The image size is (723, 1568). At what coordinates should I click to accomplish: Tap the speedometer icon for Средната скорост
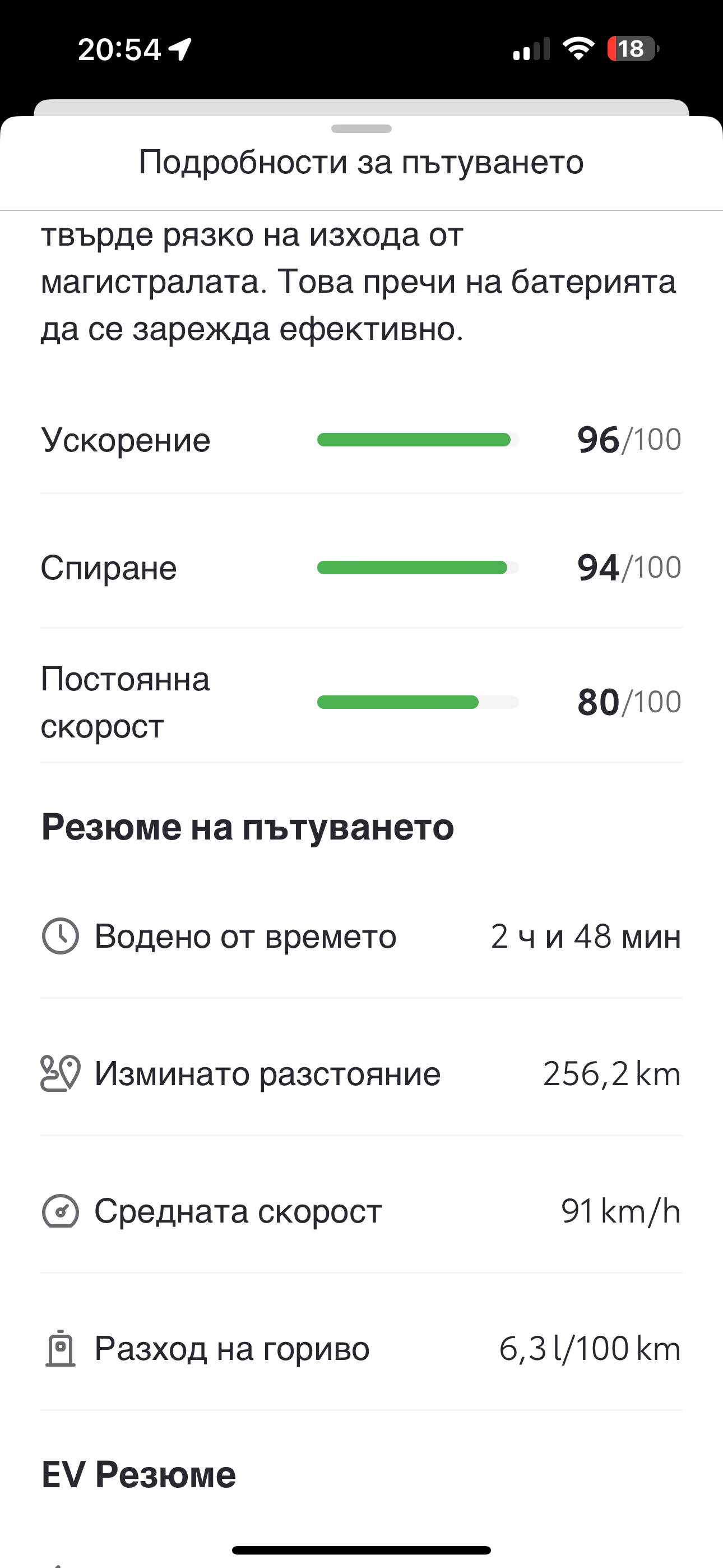(x=59, y=1211)
